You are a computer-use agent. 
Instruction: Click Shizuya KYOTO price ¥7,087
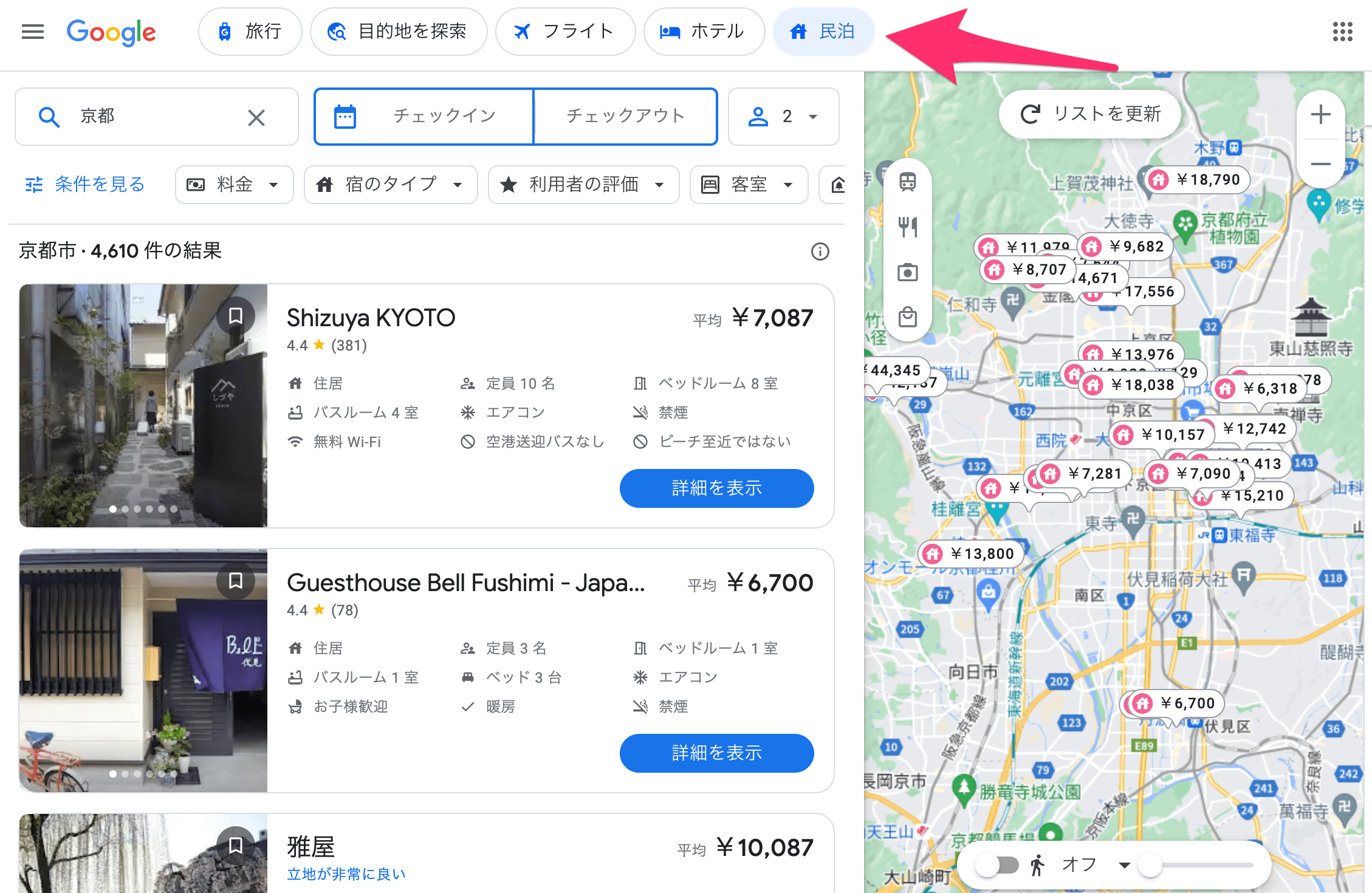coord(772,318)
